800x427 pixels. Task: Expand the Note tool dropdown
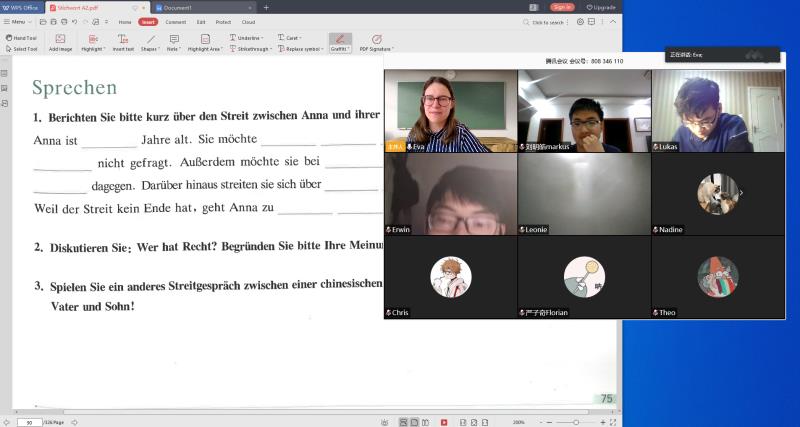[x=174, y=42]
